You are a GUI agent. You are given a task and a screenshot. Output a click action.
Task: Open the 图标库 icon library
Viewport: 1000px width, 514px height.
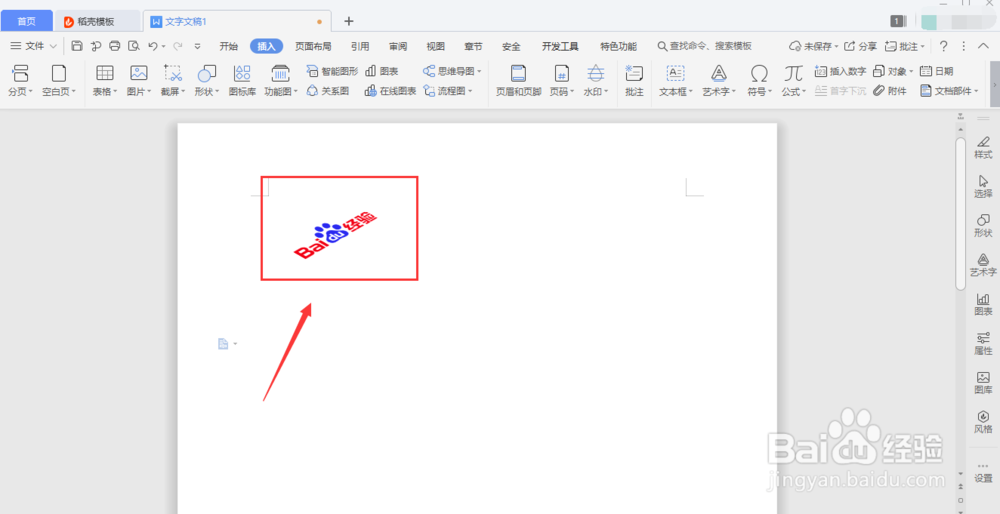tap(242, 80)
